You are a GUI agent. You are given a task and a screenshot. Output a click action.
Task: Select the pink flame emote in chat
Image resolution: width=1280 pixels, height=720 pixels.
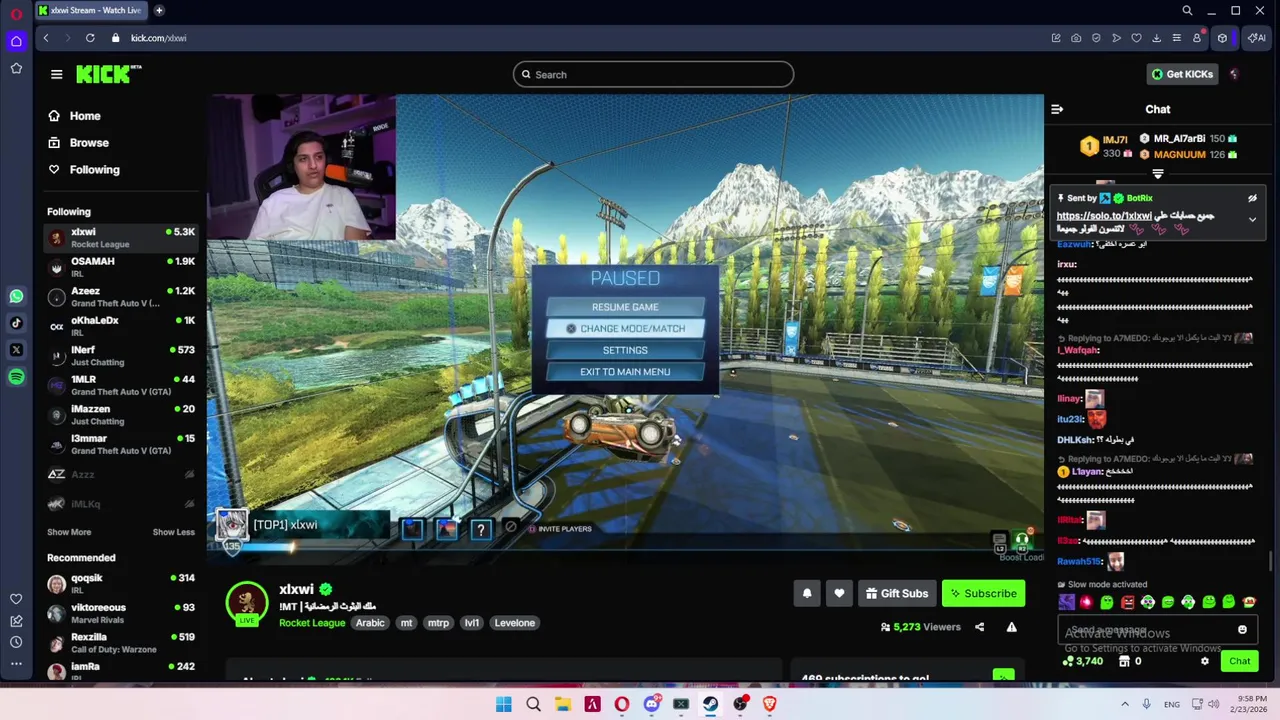[x=1086, y=602]
